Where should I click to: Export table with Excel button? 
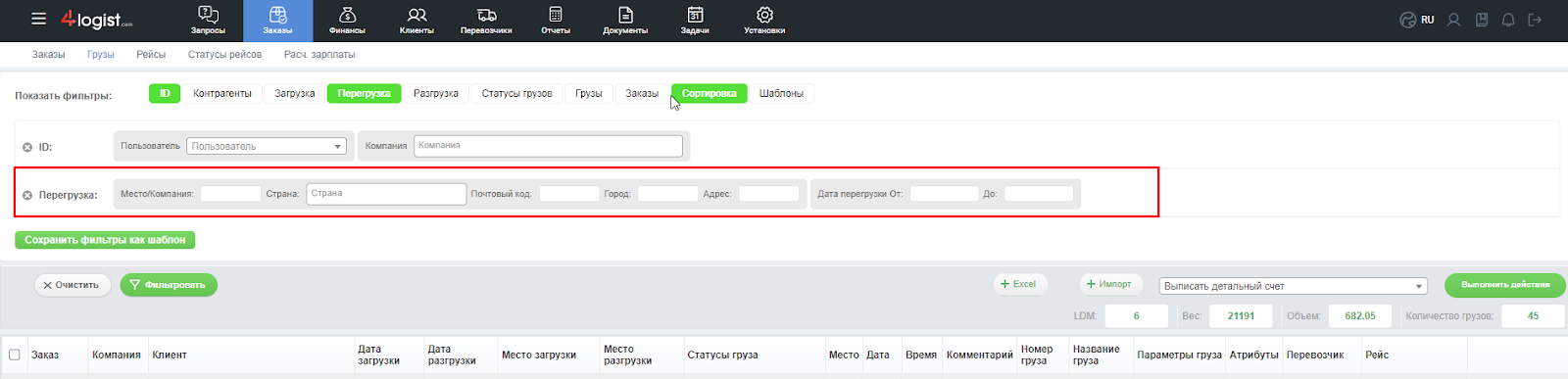pos(1020,284)
